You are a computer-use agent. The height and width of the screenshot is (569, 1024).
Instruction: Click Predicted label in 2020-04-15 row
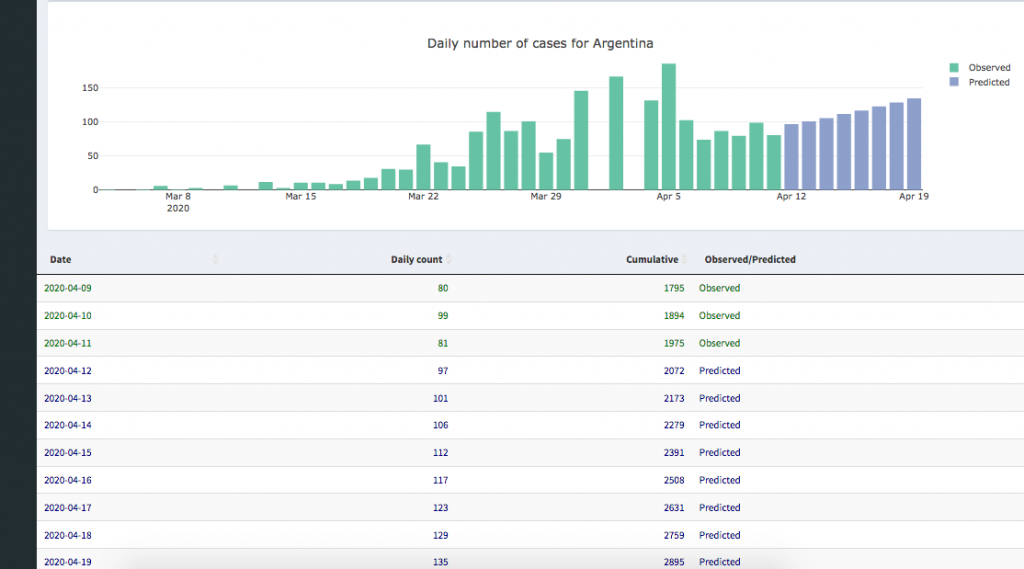point(719,453)
